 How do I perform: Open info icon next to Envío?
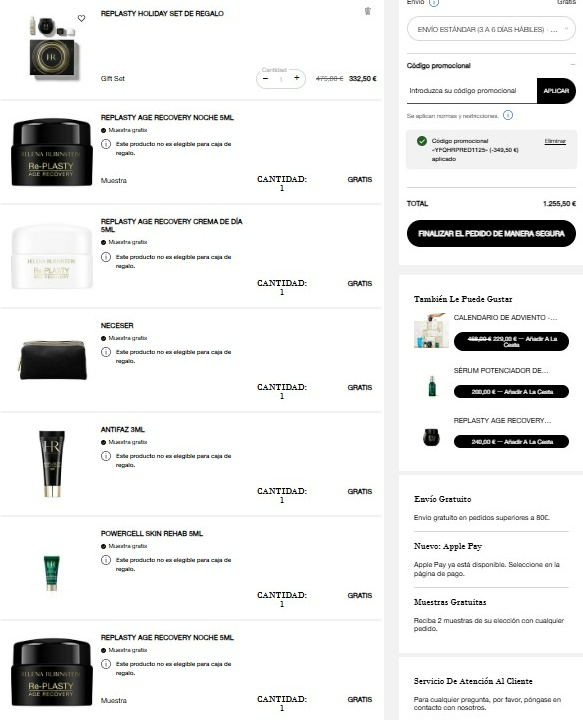click(434, 3)
